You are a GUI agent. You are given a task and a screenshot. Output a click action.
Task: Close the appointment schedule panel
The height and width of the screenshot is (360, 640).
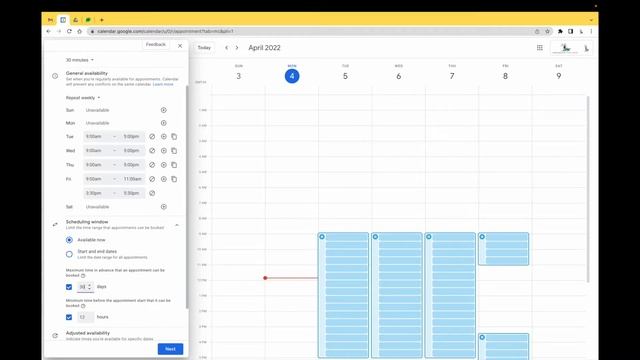tap(180, 46)
